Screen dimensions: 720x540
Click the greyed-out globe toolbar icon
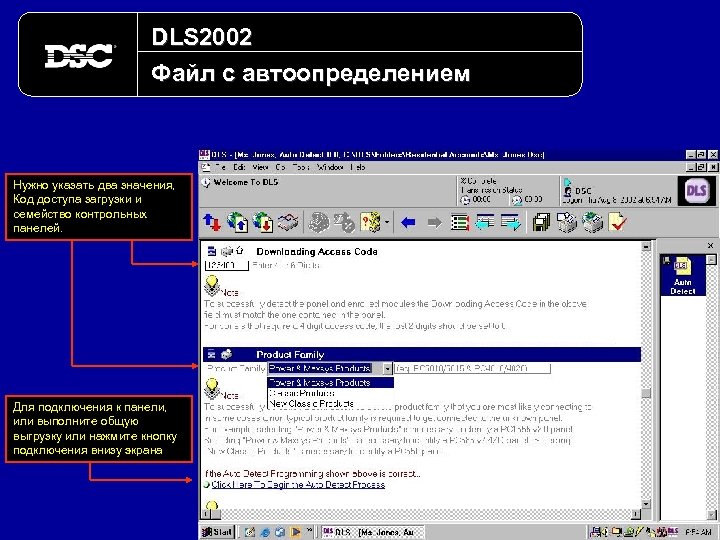[318, 223]
